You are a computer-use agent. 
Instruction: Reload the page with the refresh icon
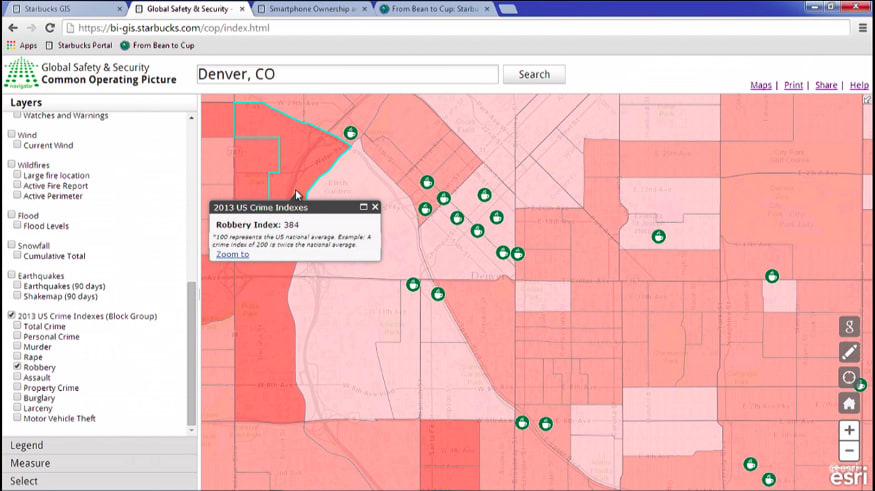pos(50,28)
